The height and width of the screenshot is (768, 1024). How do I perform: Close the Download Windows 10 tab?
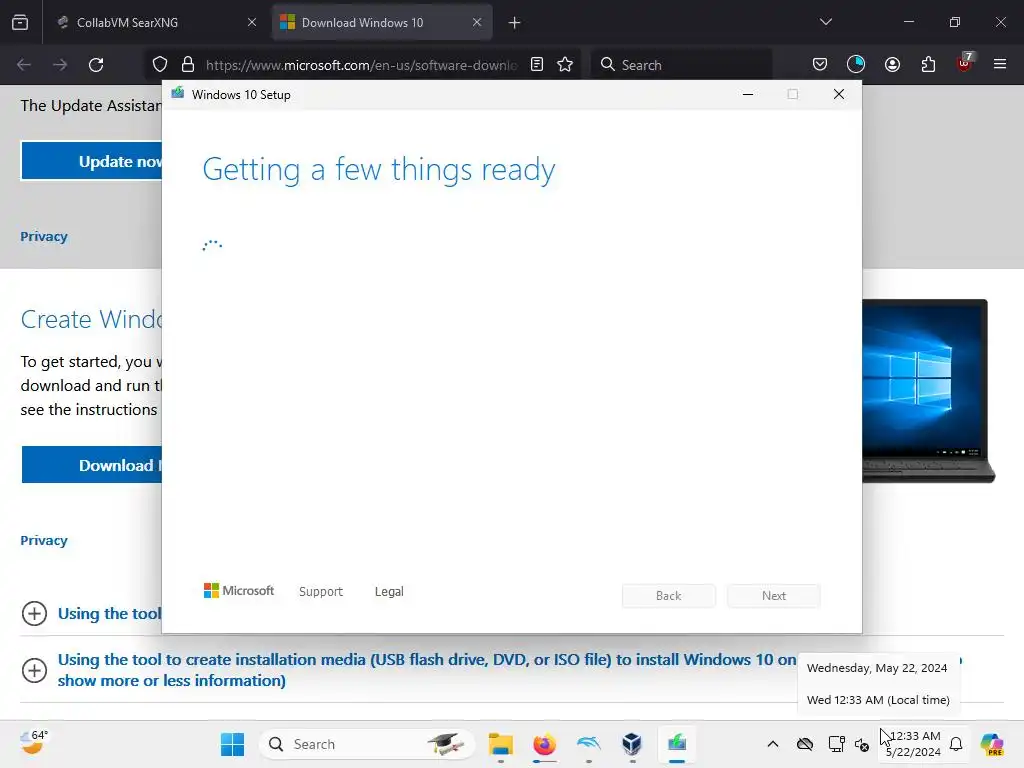tap(477, 23)
